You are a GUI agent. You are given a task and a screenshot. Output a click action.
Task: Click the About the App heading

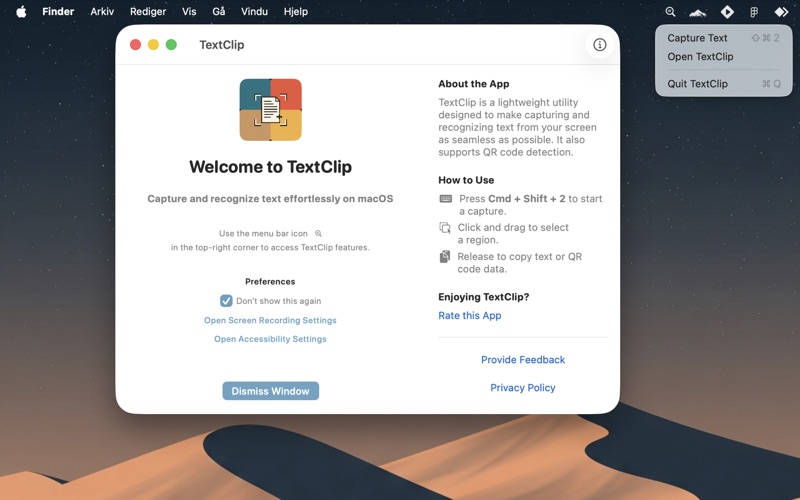coord(473,84)
